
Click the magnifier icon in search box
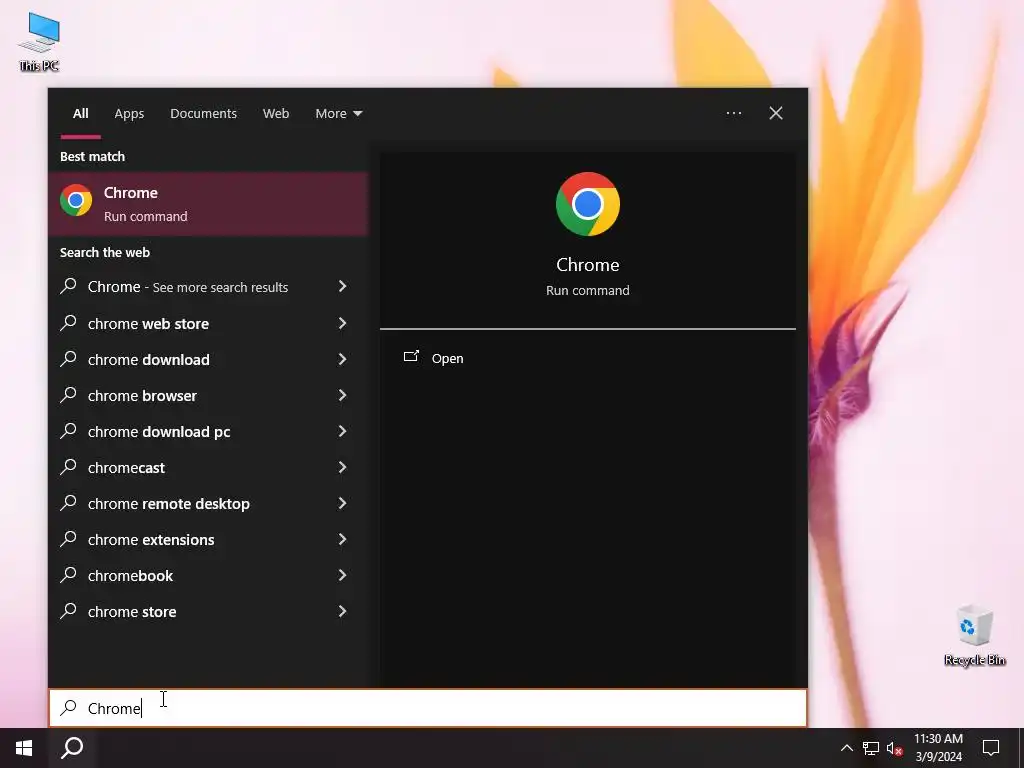(x=69, y=707)
